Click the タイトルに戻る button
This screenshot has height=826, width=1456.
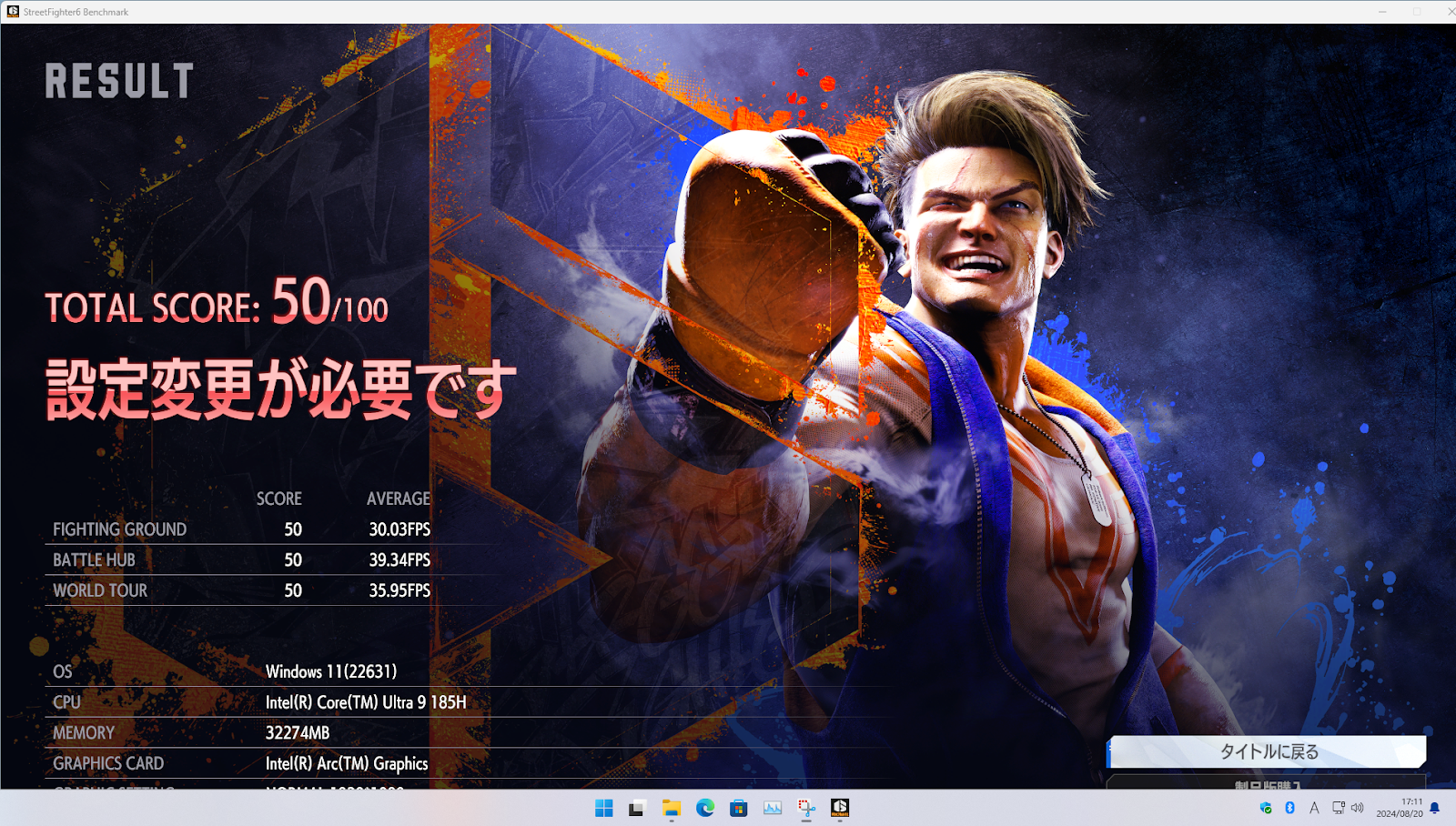click(1267, 751)
